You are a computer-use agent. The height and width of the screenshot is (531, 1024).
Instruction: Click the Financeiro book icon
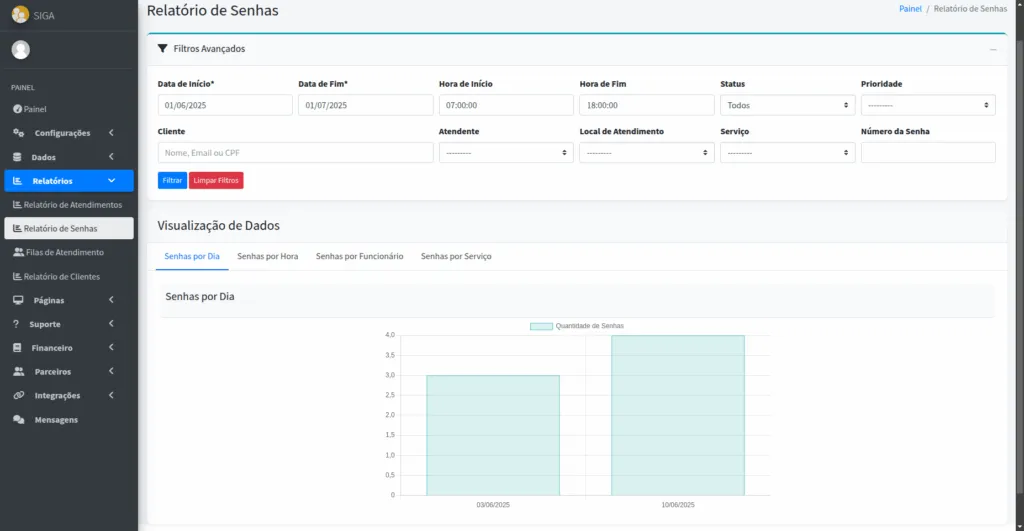point(17,348)
